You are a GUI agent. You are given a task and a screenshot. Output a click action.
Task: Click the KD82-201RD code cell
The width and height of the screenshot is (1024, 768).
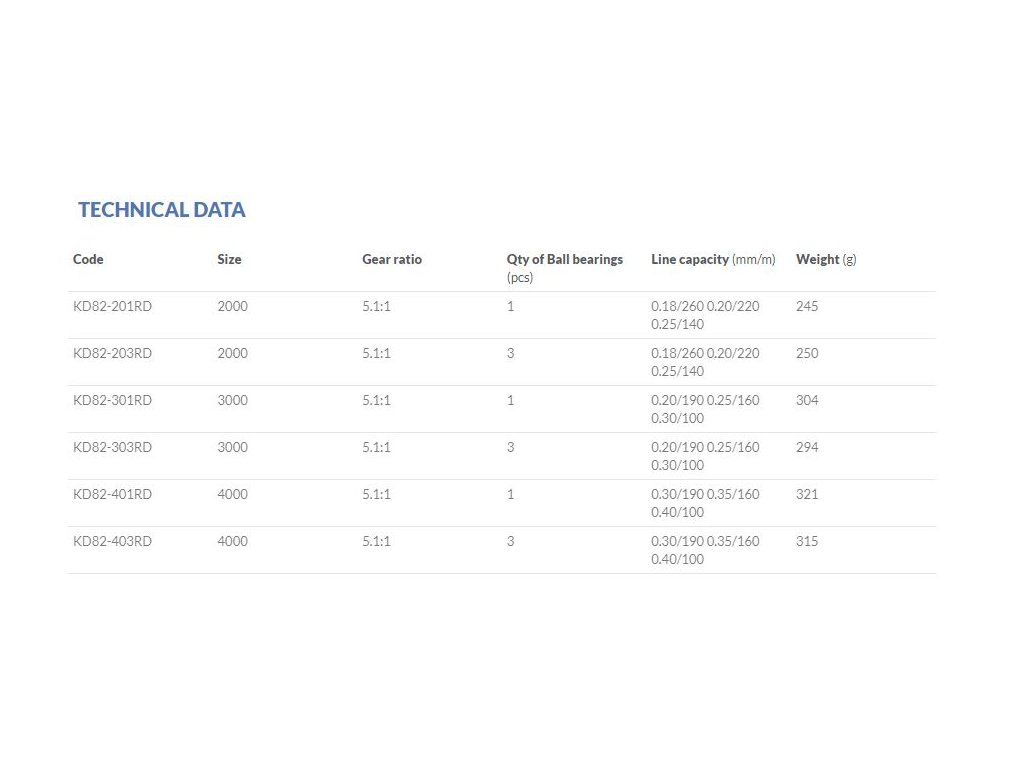pyautogui.click(x=113, y=306)
